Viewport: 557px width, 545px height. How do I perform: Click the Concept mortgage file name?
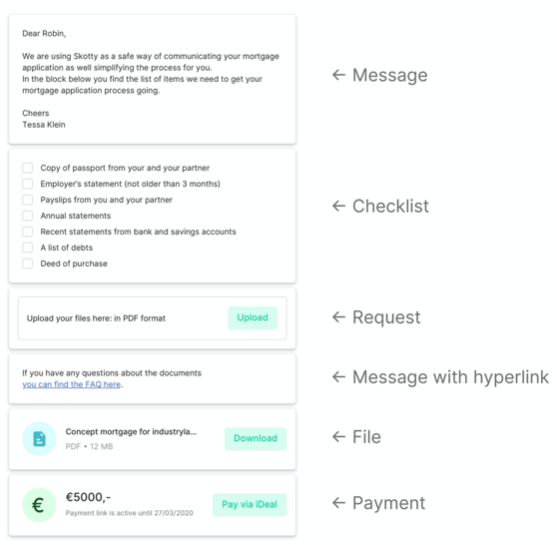[x=131, y=432]
